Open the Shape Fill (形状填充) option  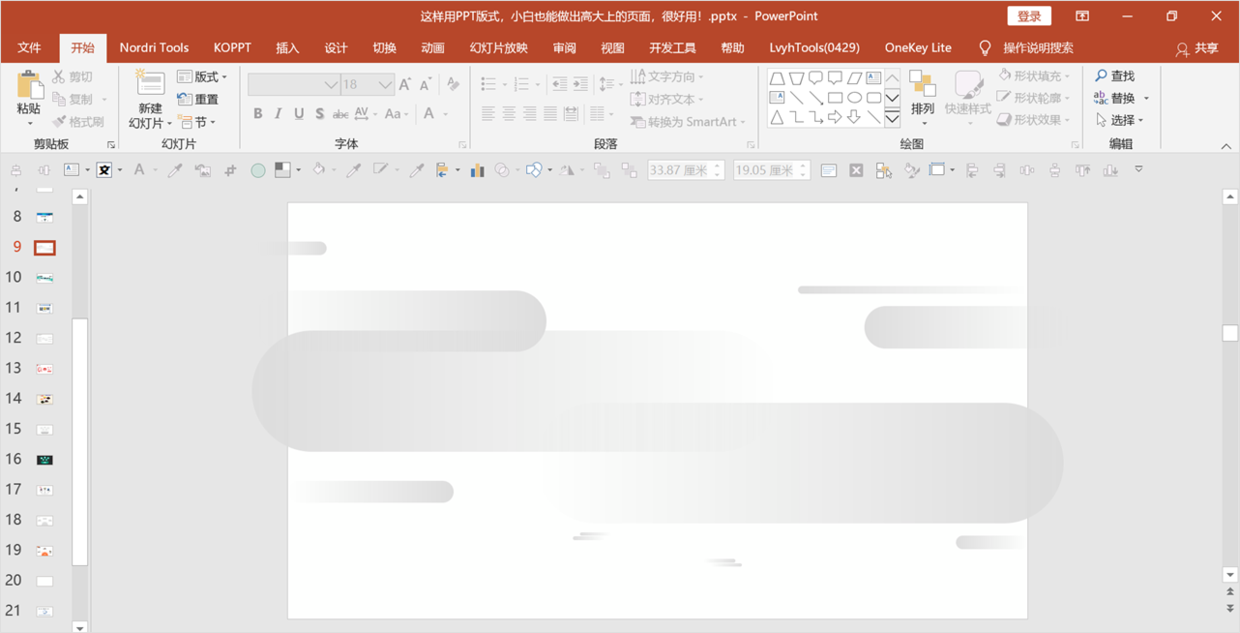(1034, 76)
